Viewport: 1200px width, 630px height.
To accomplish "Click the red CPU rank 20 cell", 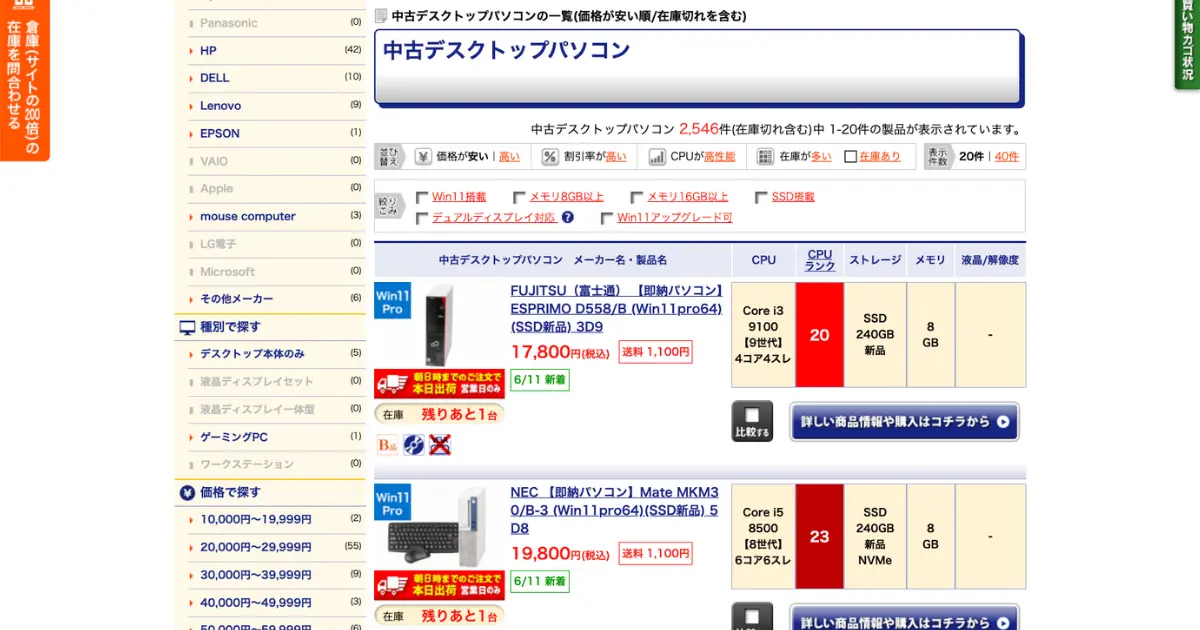I will 820,335.
